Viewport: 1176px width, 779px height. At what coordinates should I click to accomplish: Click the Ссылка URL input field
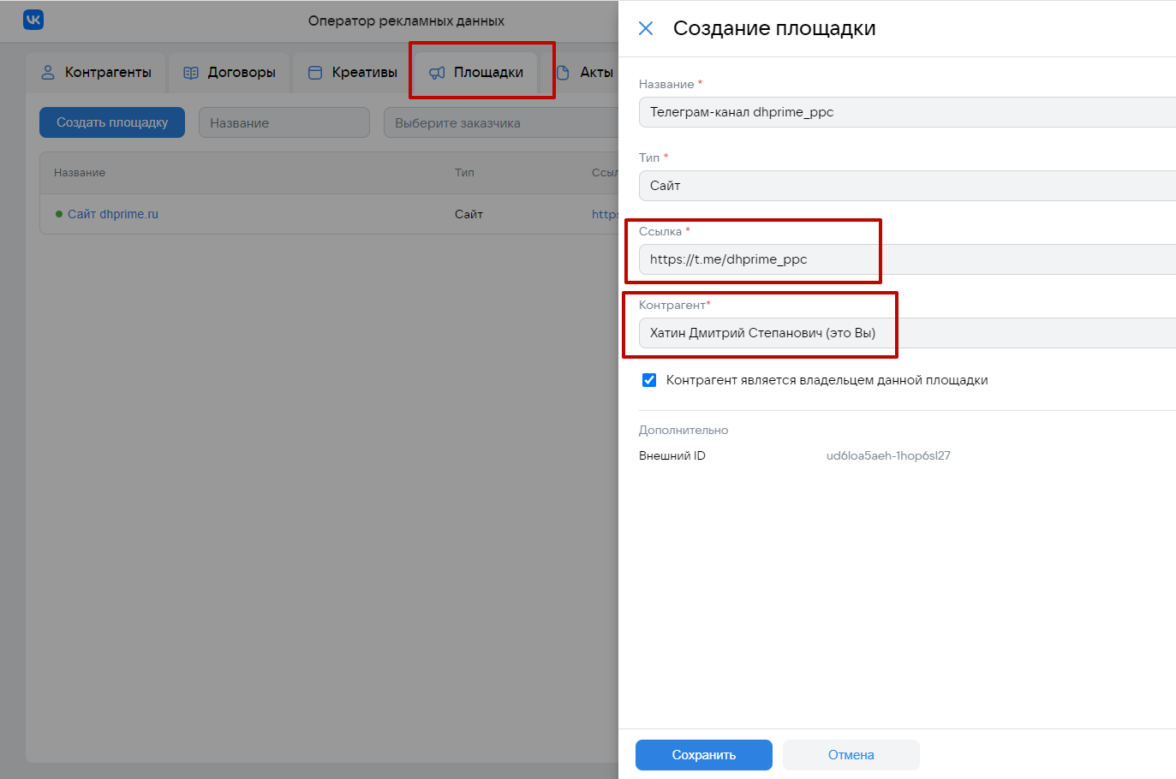point(905,260)
